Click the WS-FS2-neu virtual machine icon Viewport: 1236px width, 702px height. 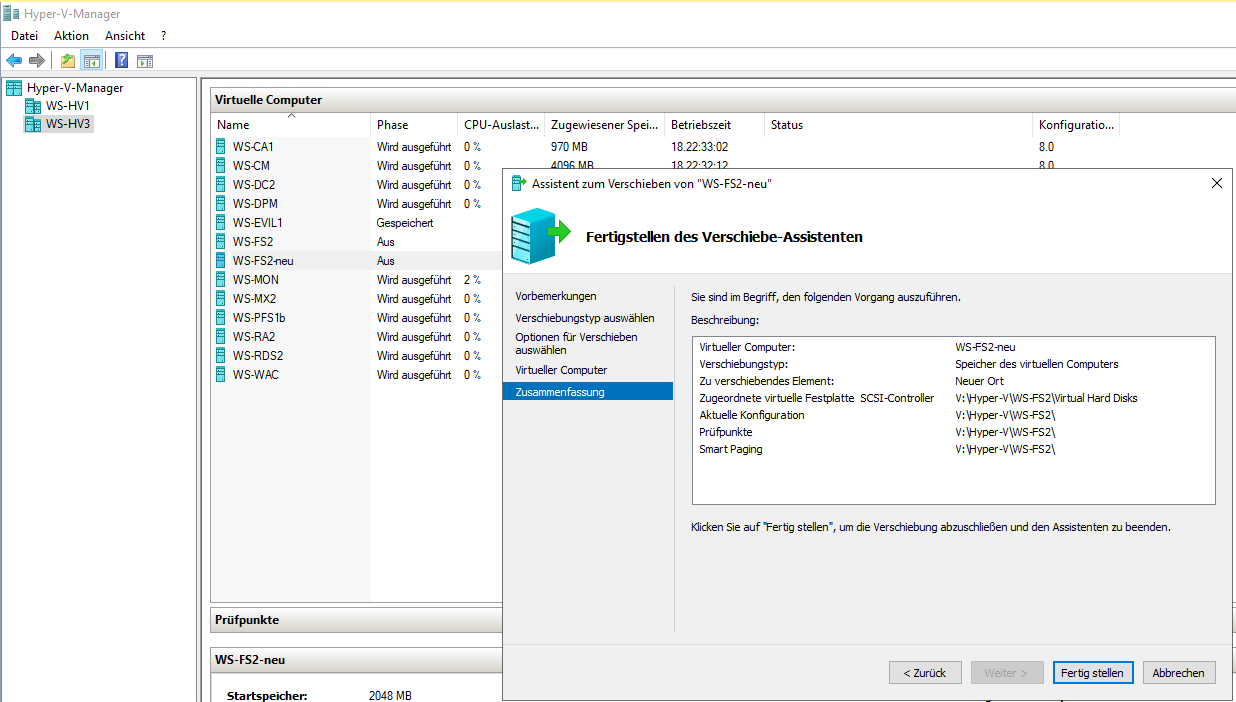click(221, 261)
